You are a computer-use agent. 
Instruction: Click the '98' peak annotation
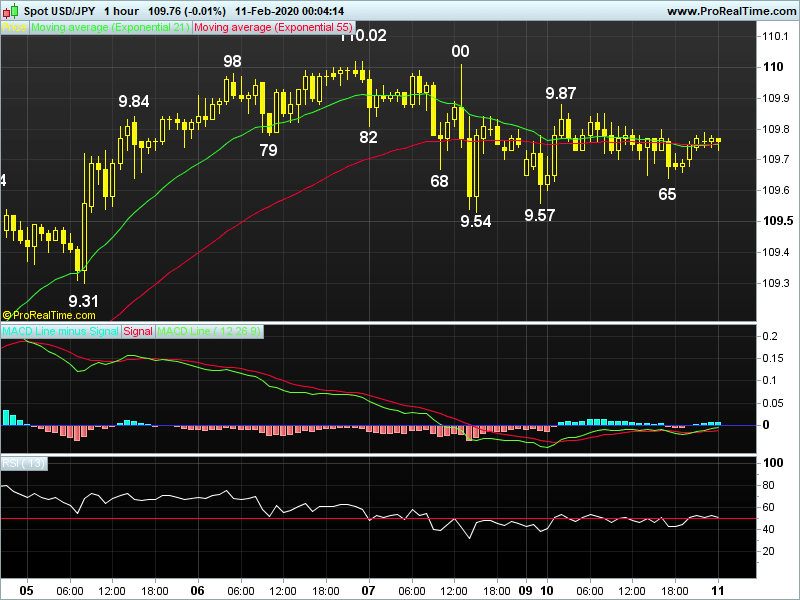232,61
